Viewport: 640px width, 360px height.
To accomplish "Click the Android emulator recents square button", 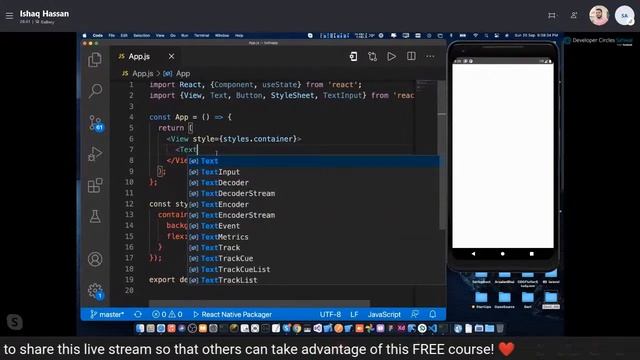I will [531, 253].
